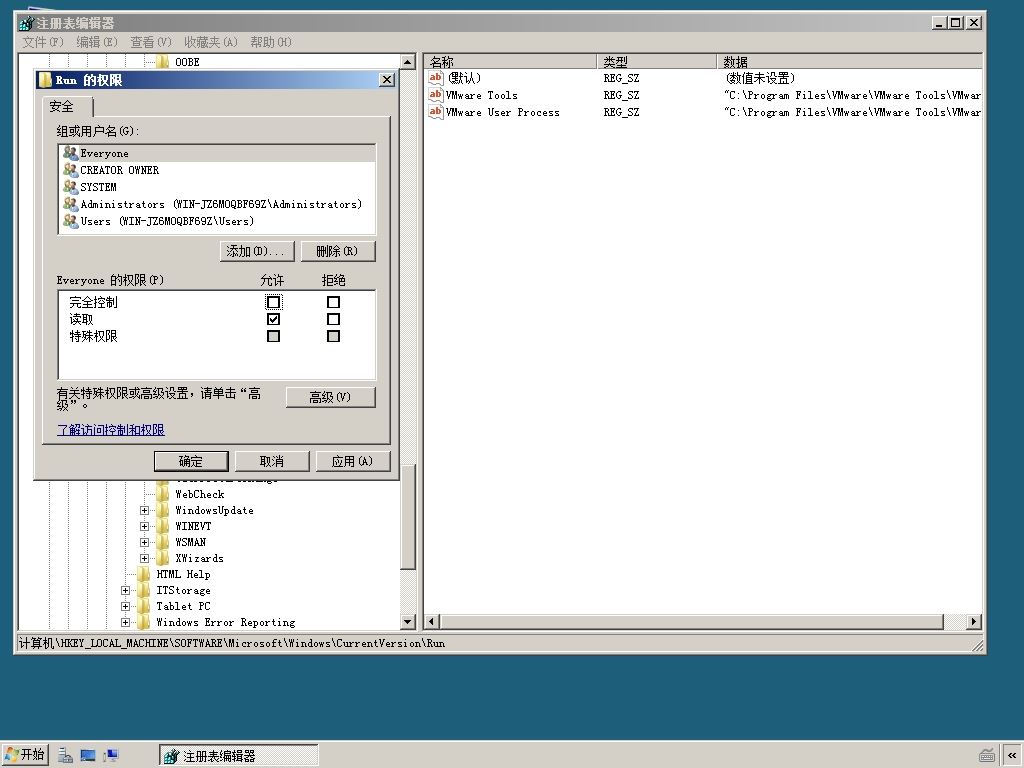
Task: Click allow 特殊权限 checkbox
Action: (x=273, y=336)
